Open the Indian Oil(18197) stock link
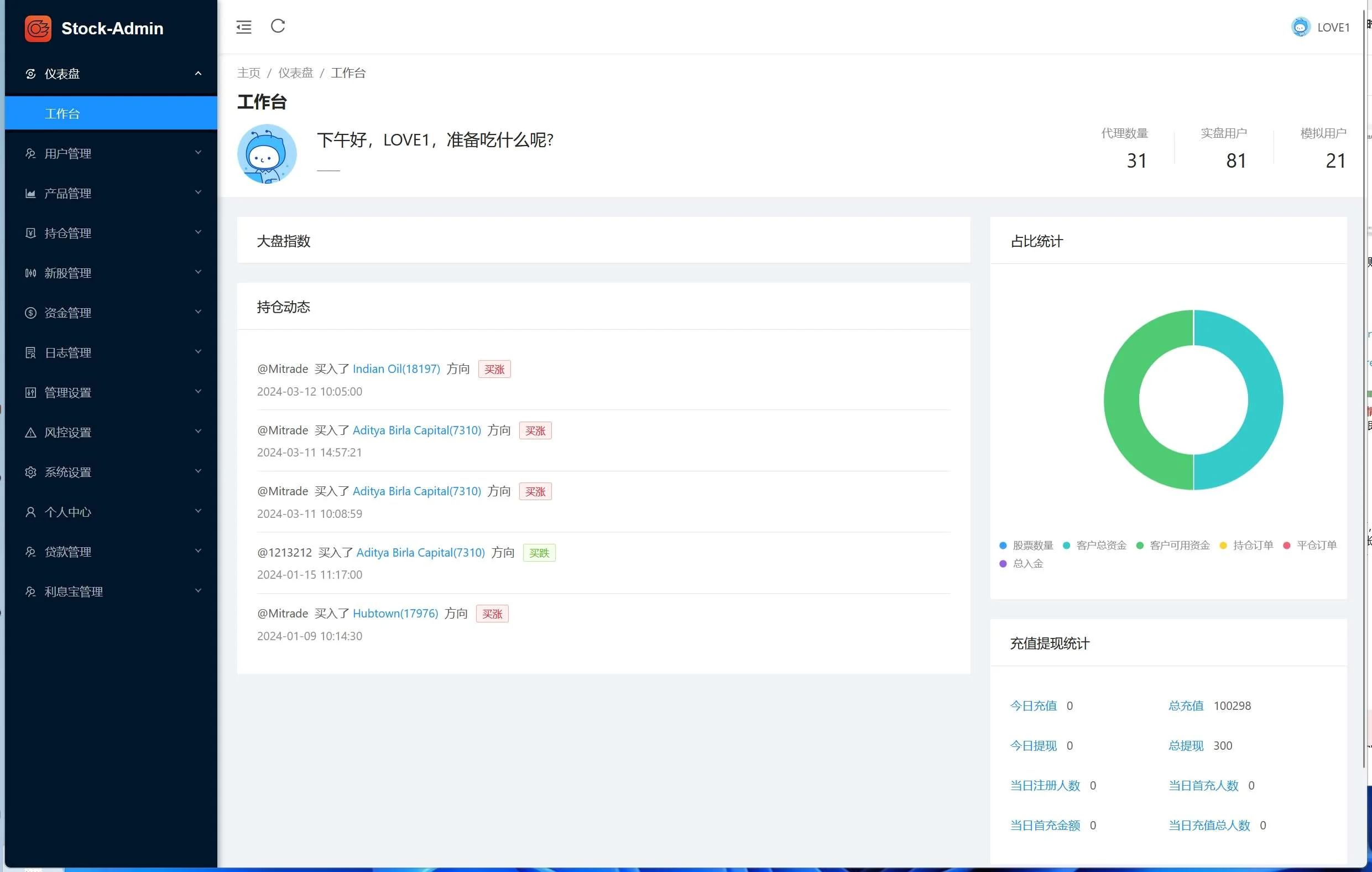This screenshot has height=872, width=1372. [396, 368]
